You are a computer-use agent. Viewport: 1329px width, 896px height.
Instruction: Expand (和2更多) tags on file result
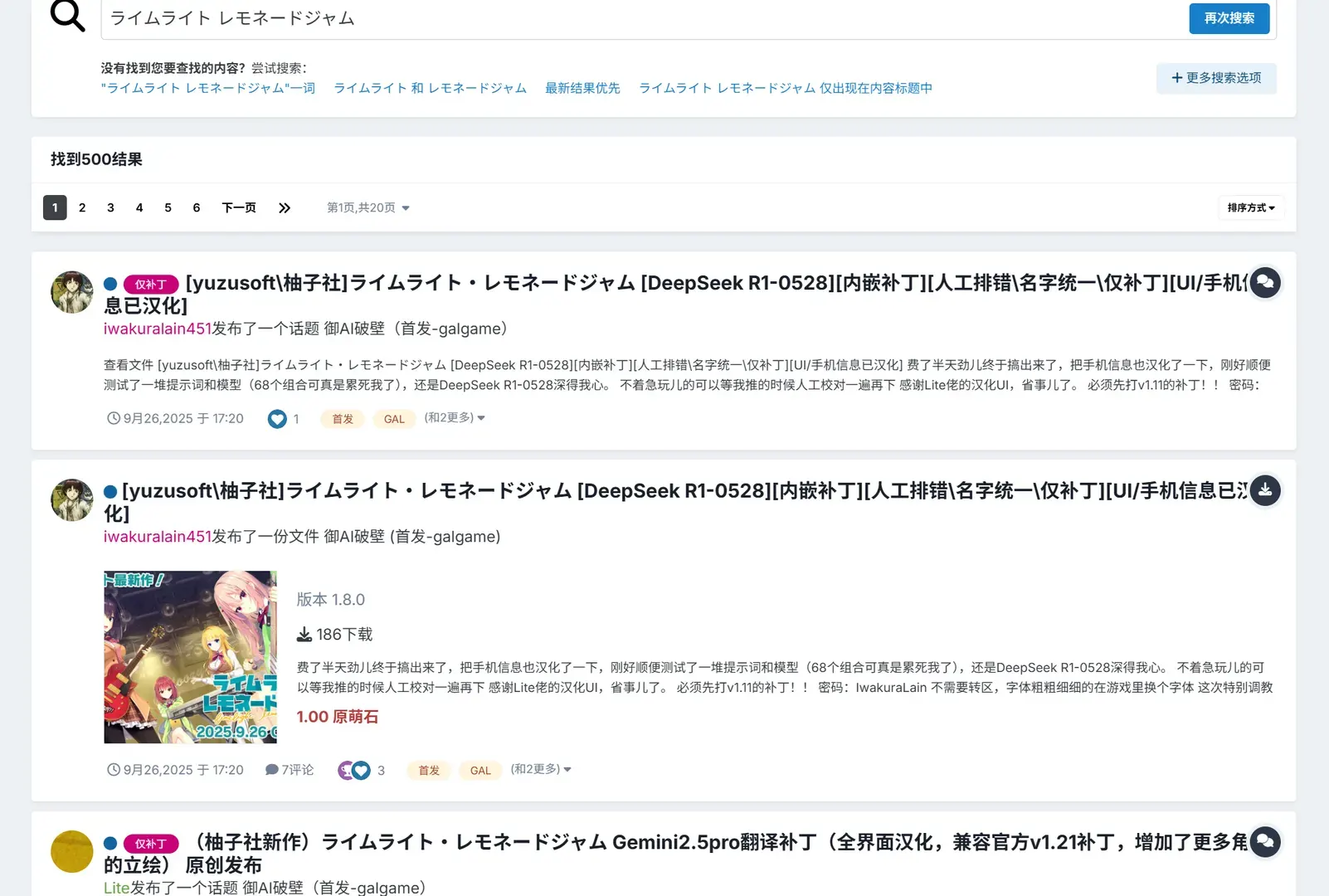click(541, 770)
